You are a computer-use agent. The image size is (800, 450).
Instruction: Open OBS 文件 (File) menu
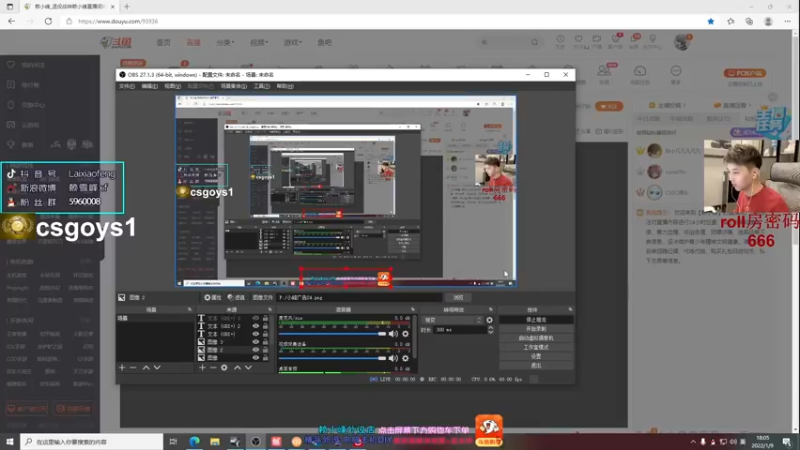[x=126, y=86]
